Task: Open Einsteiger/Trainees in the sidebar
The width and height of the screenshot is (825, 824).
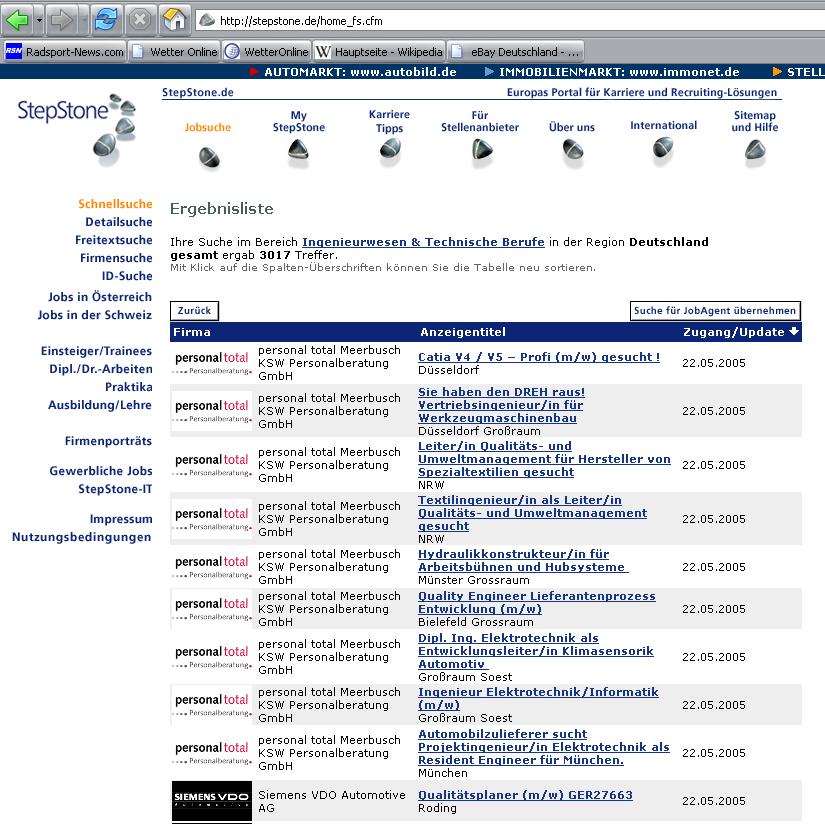Action: pos(96,351)
